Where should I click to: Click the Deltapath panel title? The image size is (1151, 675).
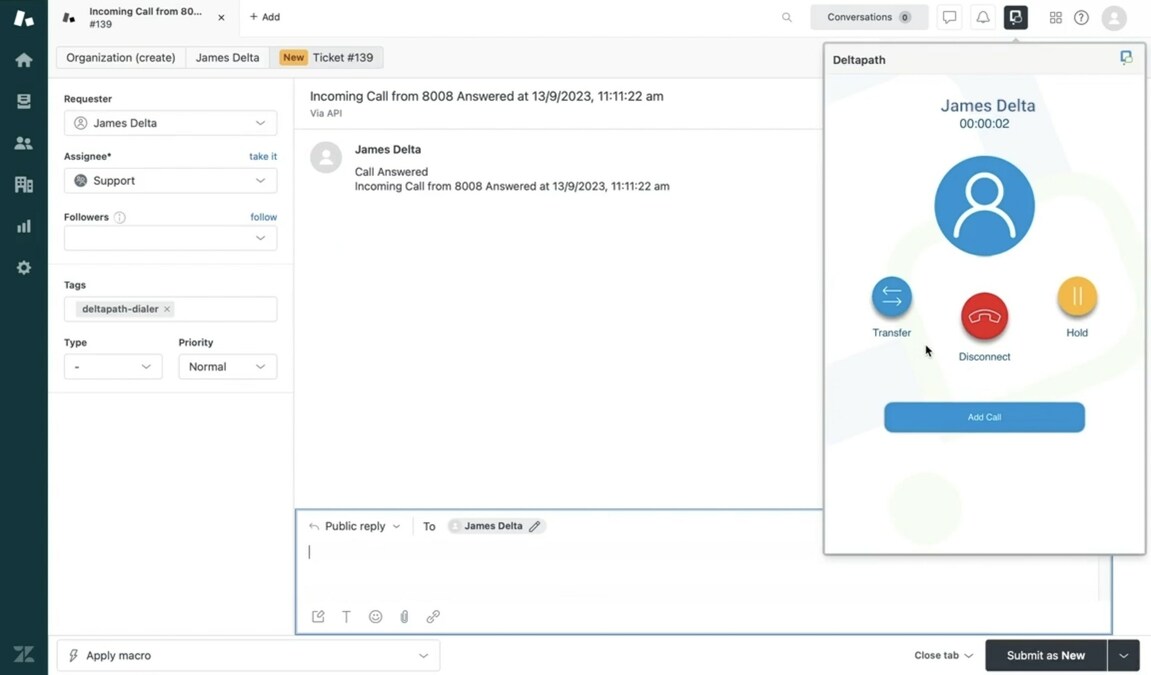click(859, 60)
